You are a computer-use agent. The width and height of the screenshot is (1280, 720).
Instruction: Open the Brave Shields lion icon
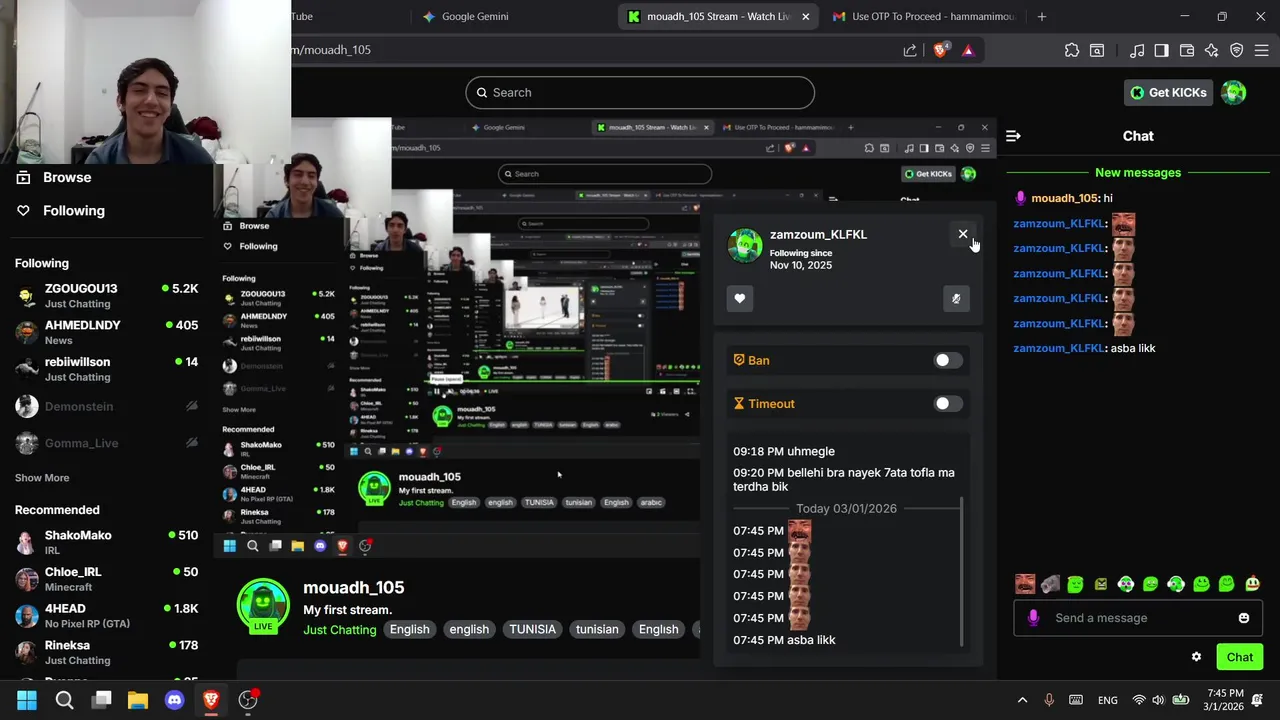point(941,50)
